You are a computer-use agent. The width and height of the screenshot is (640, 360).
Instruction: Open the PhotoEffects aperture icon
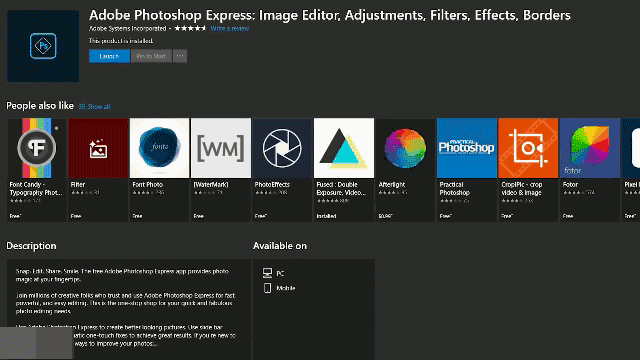[282, 148]
